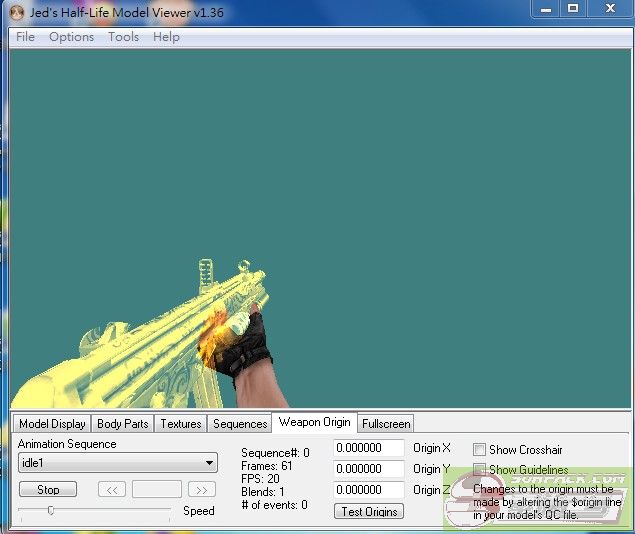This screenshot has width=635, height=534.
Task: Show the Sequences tab
Action: point(240,424)
